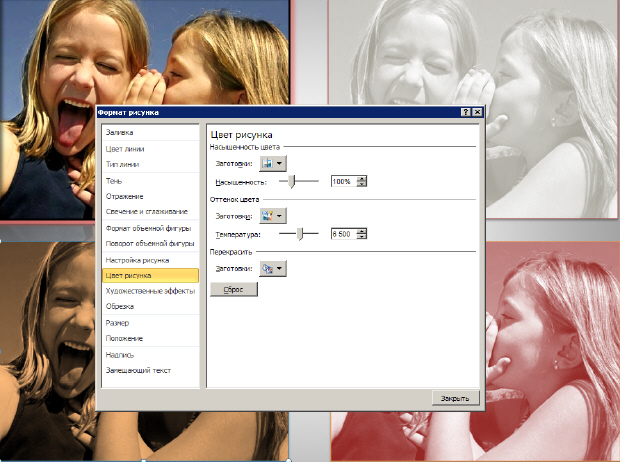Open the Положение settings
The image size is (620, 462).
coord(150,339)
